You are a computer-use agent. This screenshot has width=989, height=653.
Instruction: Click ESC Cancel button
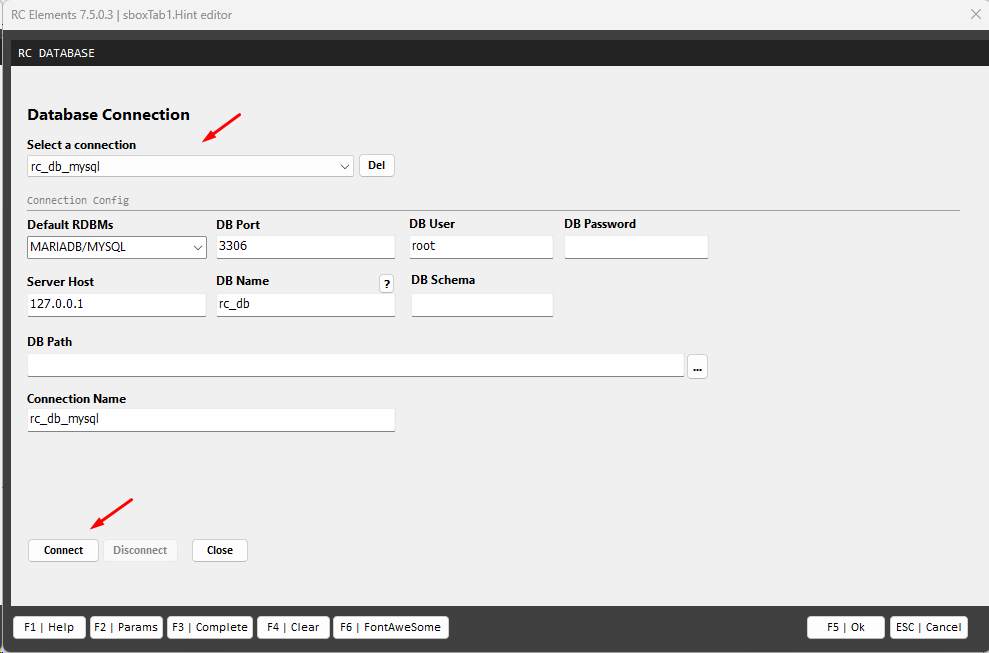(928, 627)
